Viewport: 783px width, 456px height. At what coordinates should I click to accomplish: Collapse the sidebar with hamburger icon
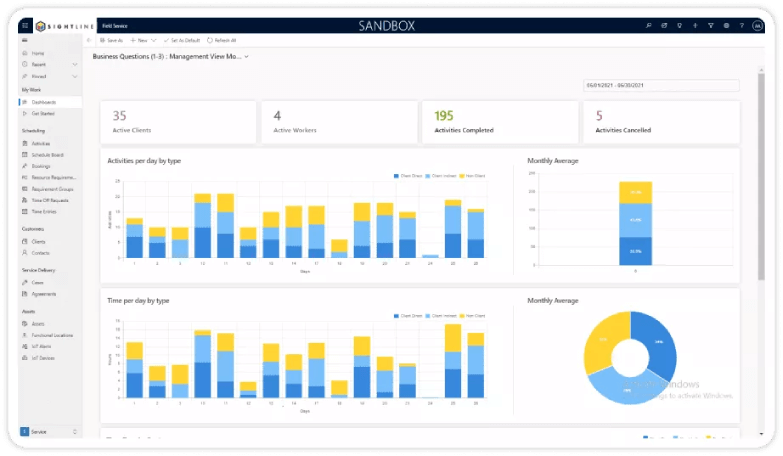(24, 40)
